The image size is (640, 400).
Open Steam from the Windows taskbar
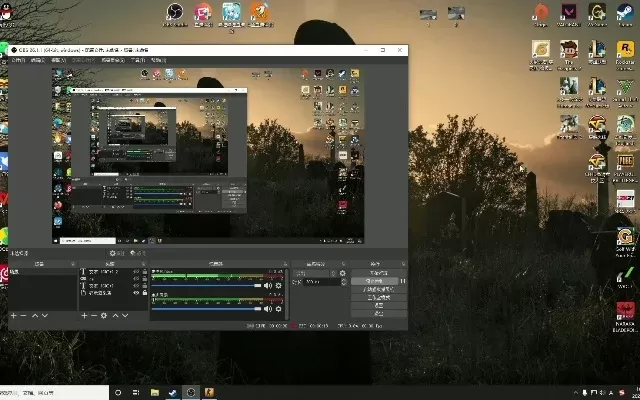(172, 393)
